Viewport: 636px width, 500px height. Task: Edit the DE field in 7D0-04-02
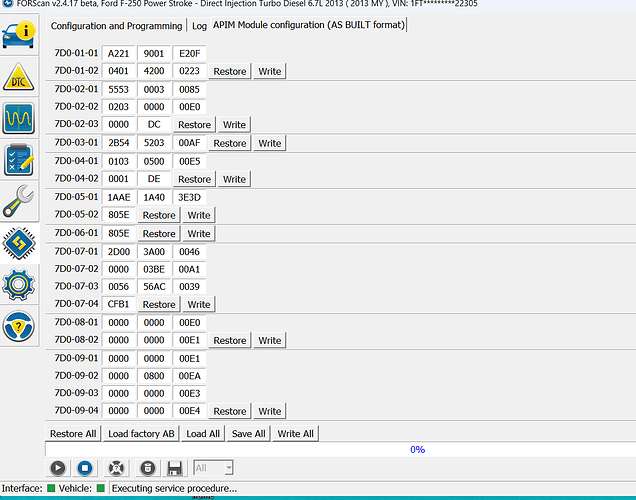pyautogui.click(x=154, y=178)
